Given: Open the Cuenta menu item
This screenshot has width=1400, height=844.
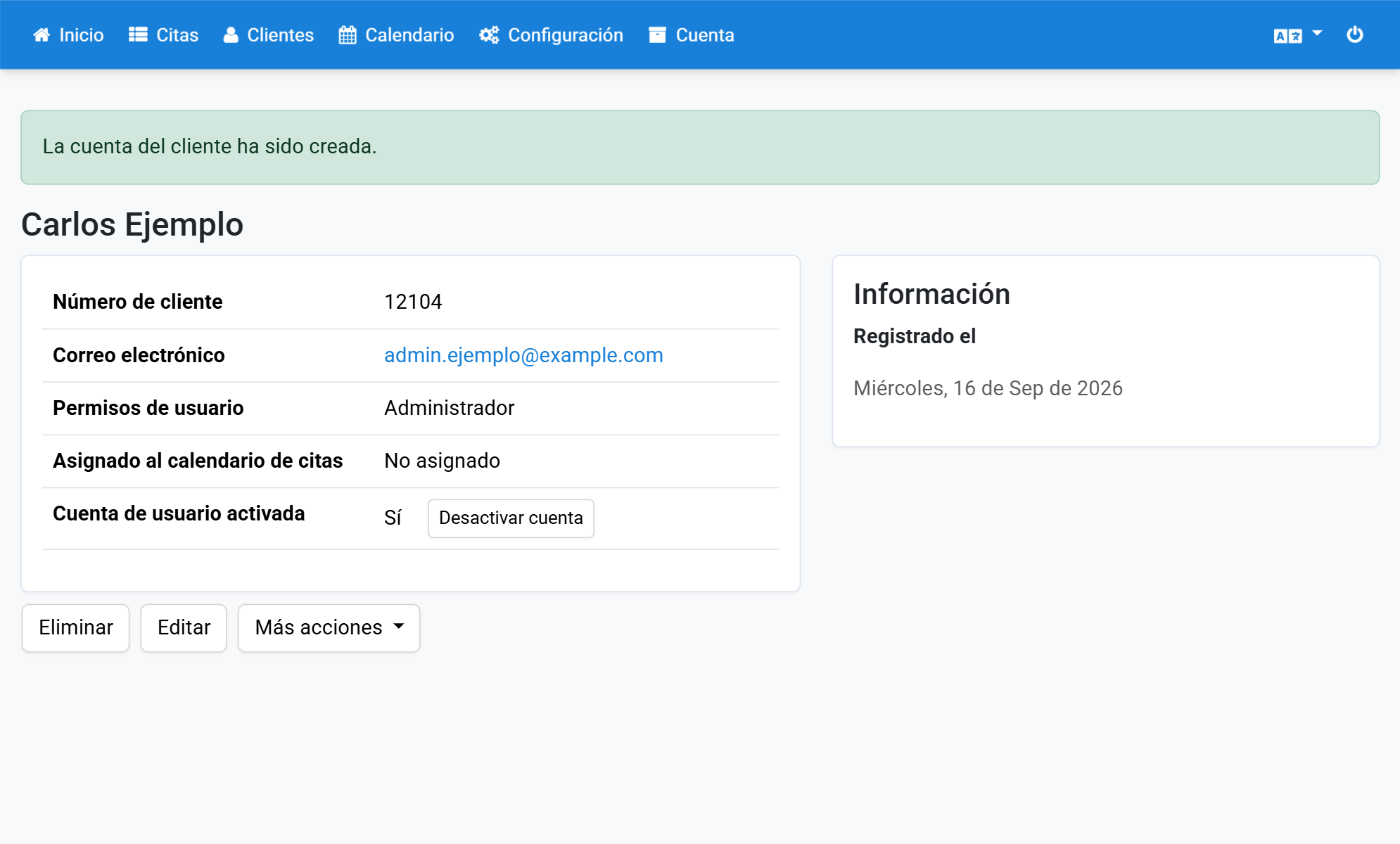Looking at the screenshot, I should (x=692, y=35).
